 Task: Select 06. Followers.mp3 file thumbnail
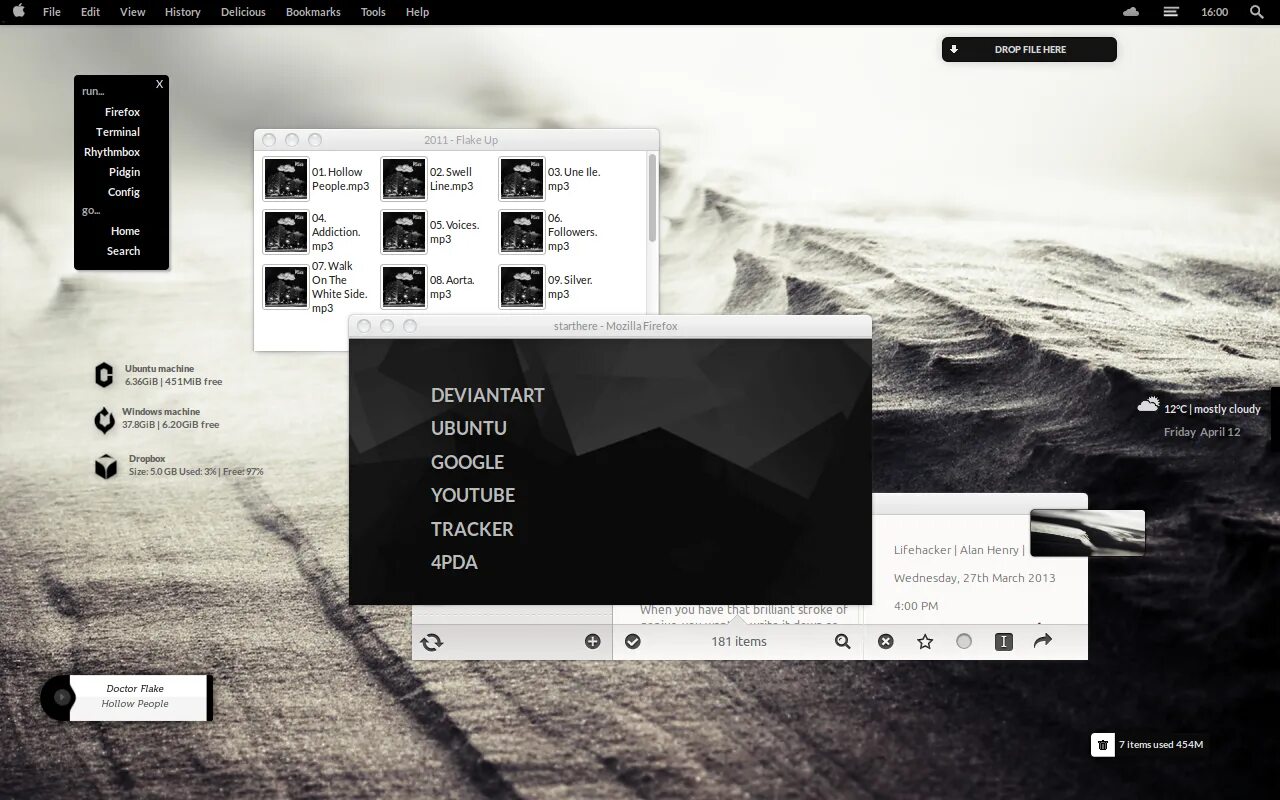[x=522, y=232]
